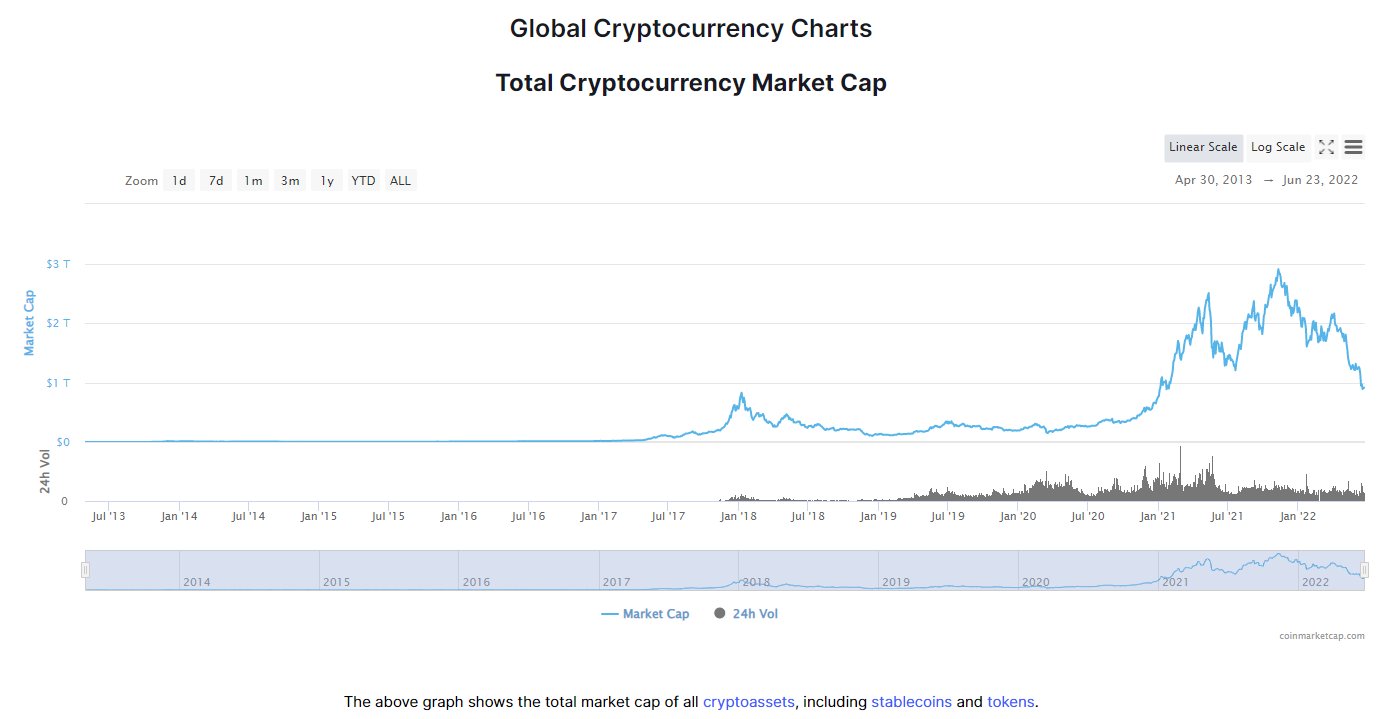This screenshot has height=719, width=1399.
Task: Open the chart hamburger menu
Action: pyautogui.click(x=1353, y=147)
